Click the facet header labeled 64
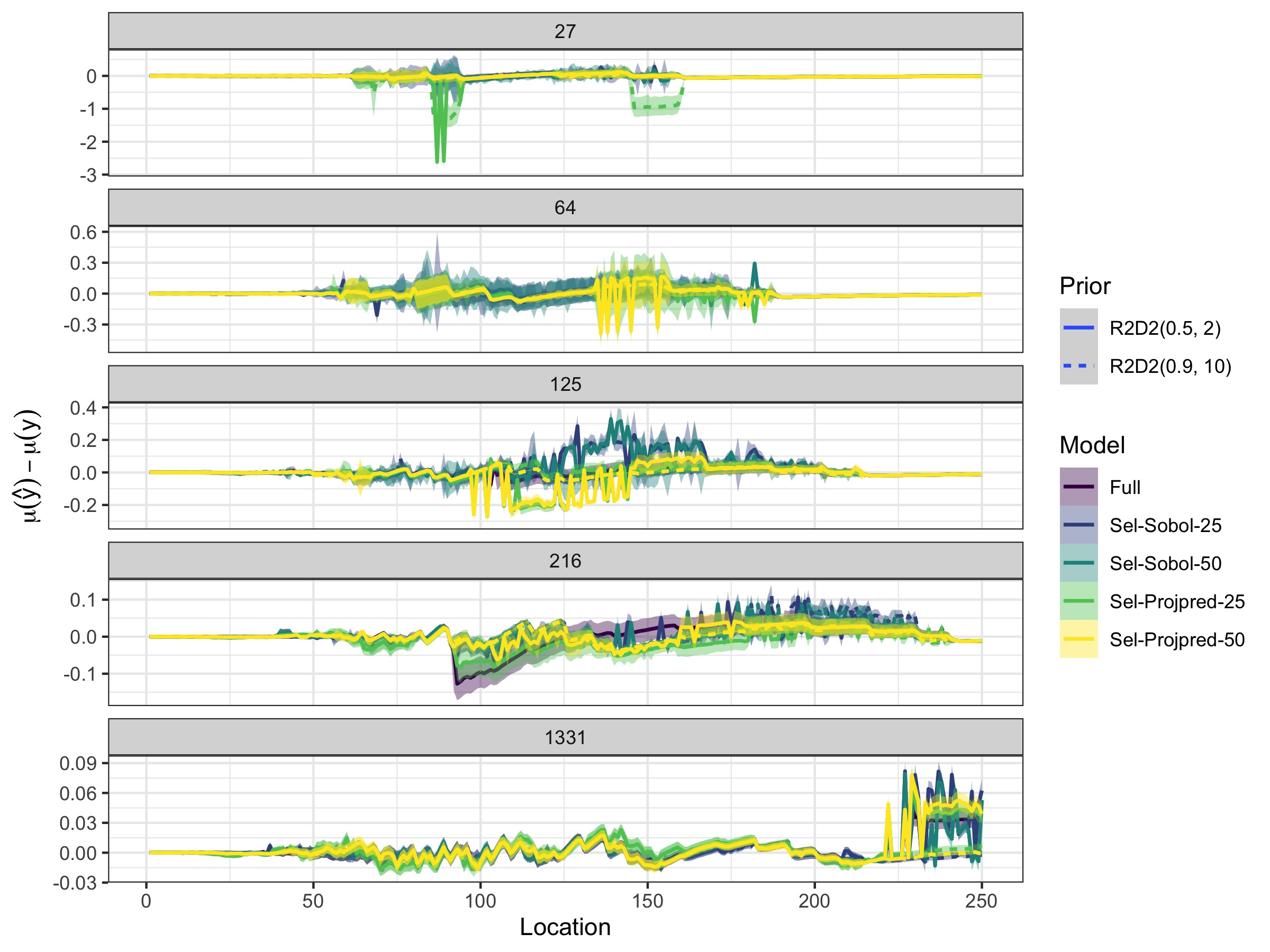 pyautogui.click(x=565, y=207)
